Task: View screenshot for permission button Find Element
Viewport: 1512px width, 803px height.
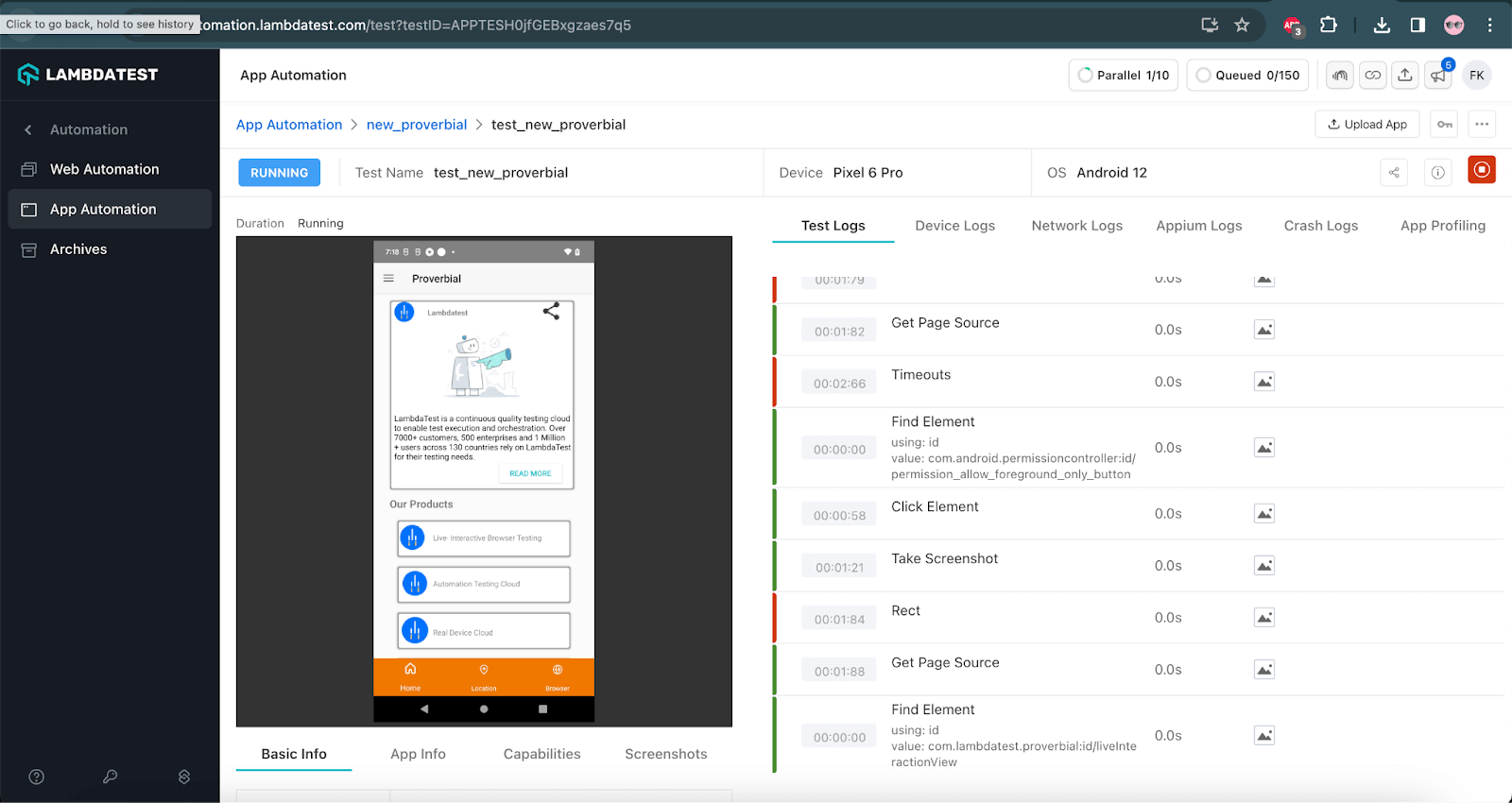Action: [1264, 448]
